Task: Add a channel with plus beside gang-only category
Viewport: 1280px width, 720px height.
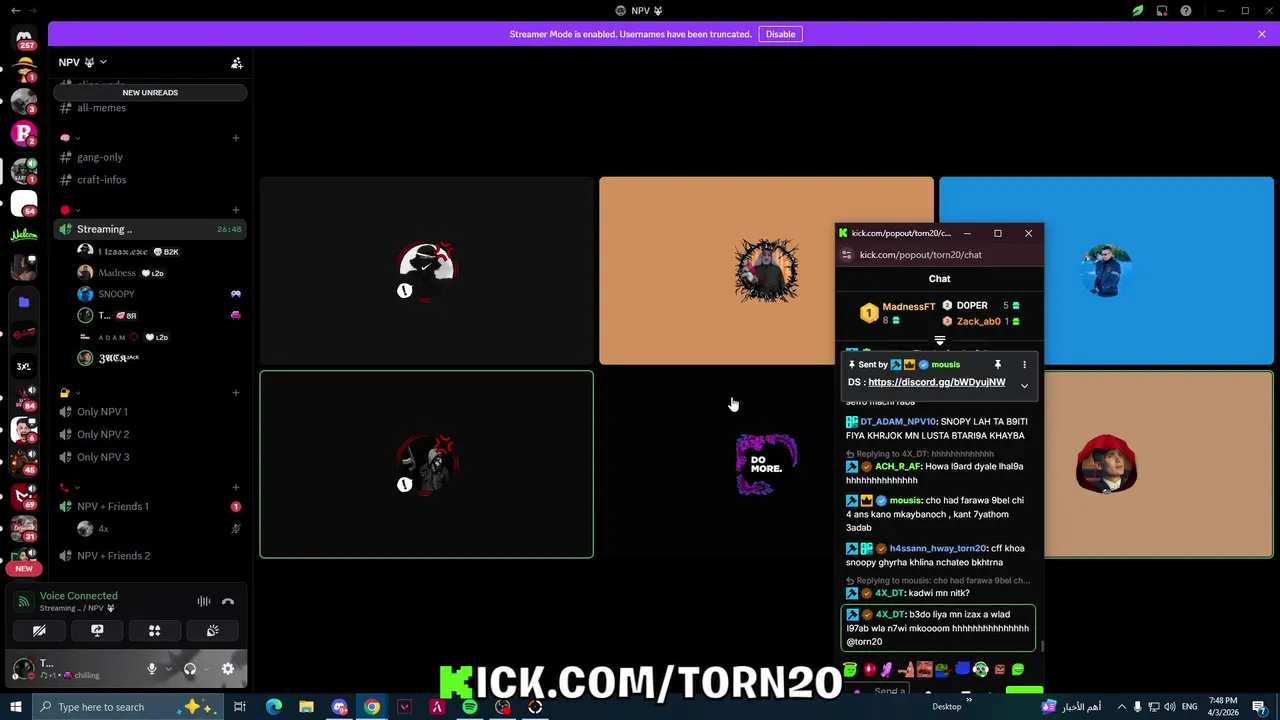Action: pos(236,138)
